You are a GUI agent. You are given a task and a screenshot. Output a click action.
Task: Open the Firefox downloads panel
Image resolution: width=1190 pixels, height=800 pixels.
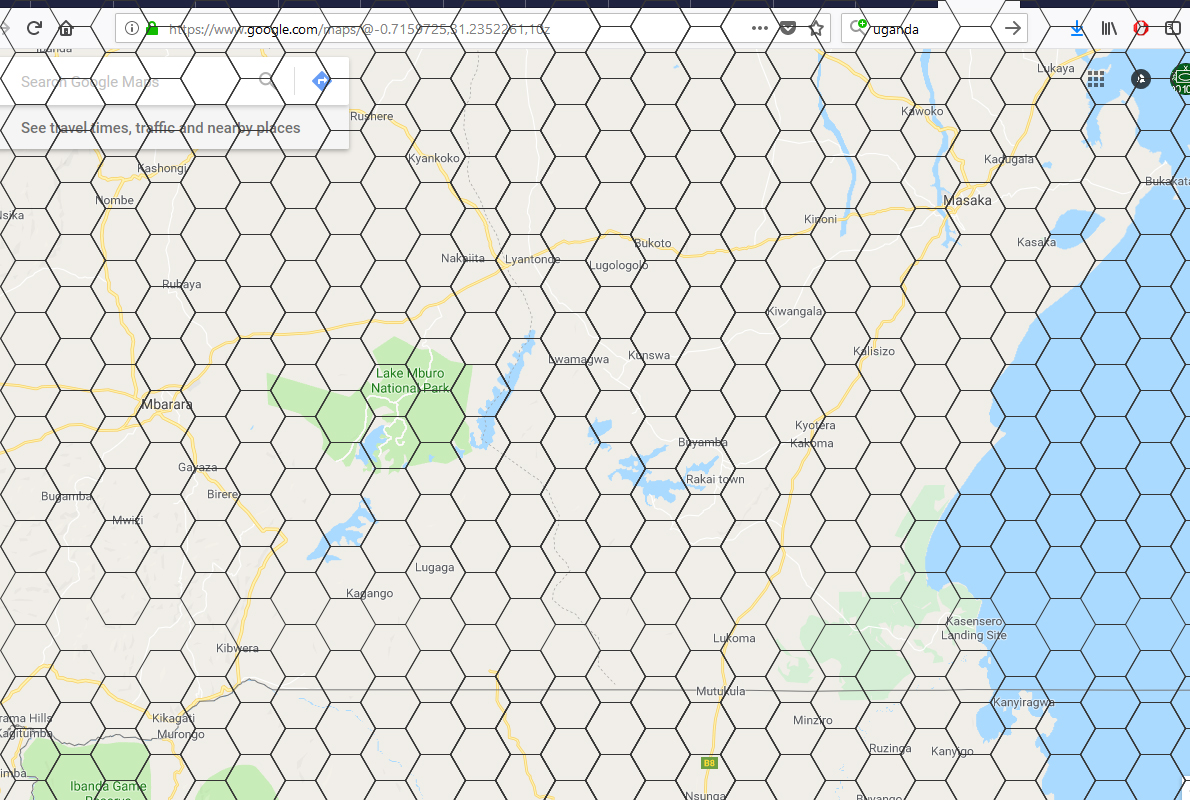point(1076,29)
